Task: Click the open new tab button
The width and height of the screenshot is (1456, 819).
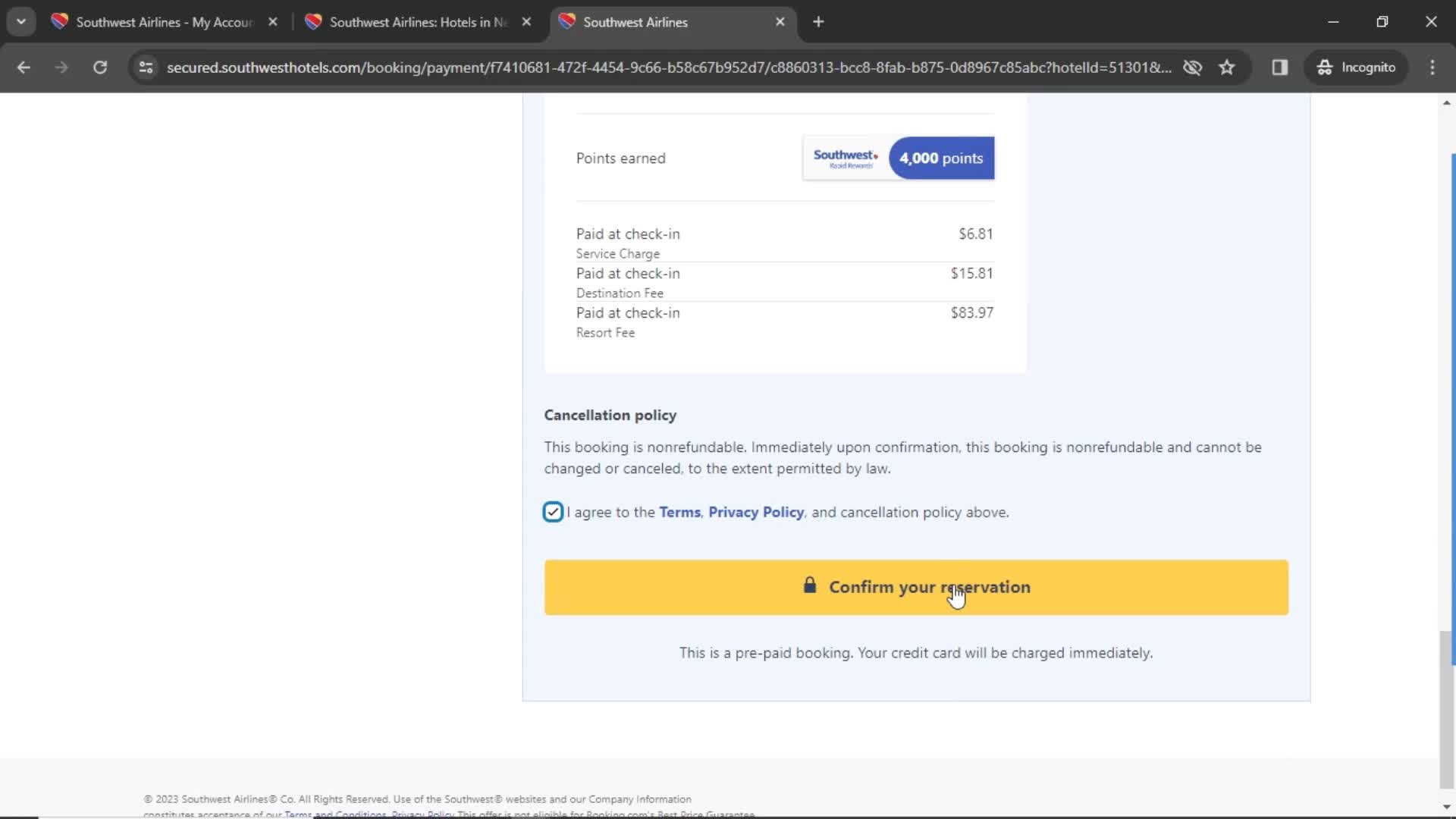Action: [x=818, y=21]
